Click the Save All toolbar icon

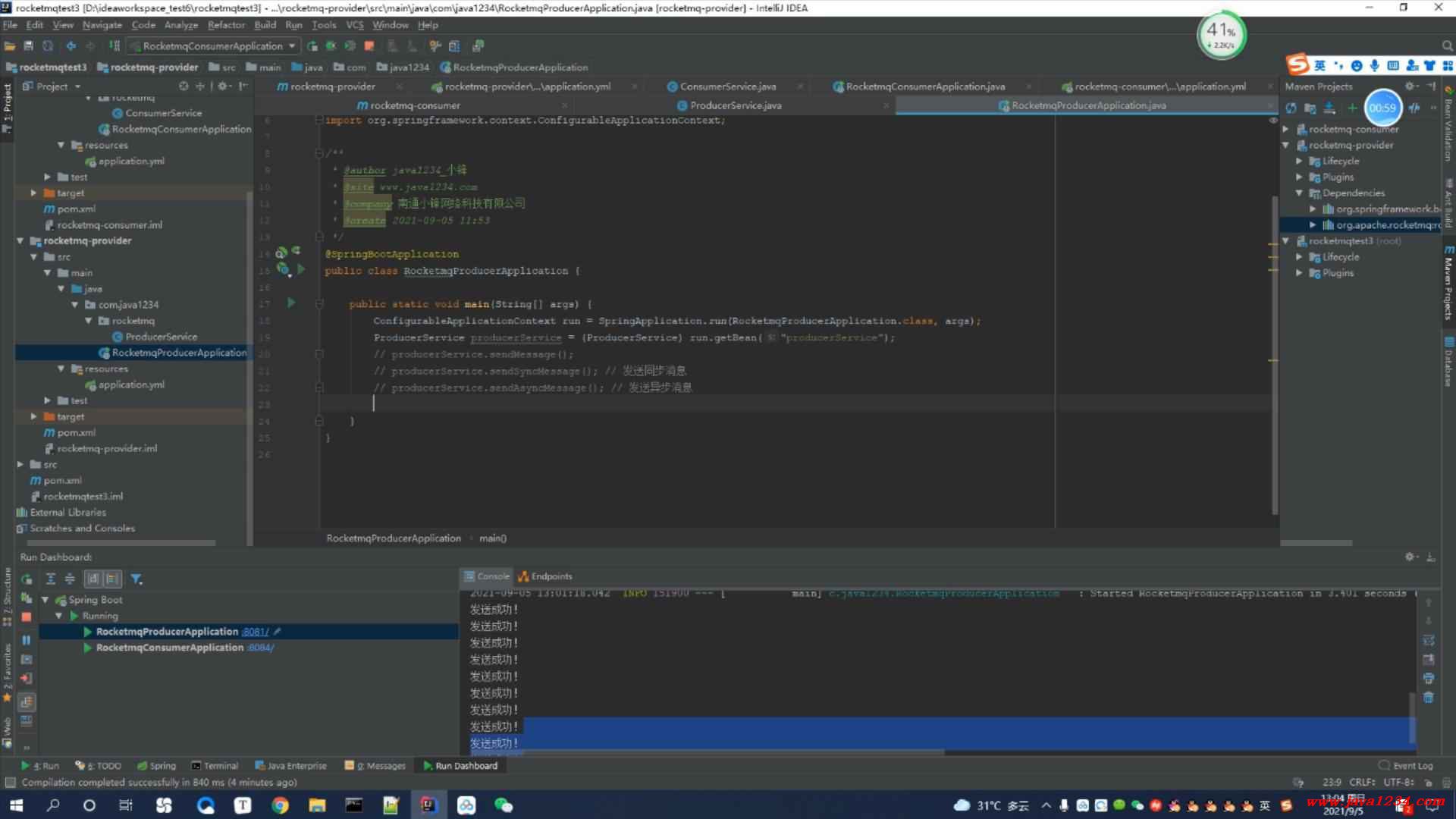[x=29, y=46]
